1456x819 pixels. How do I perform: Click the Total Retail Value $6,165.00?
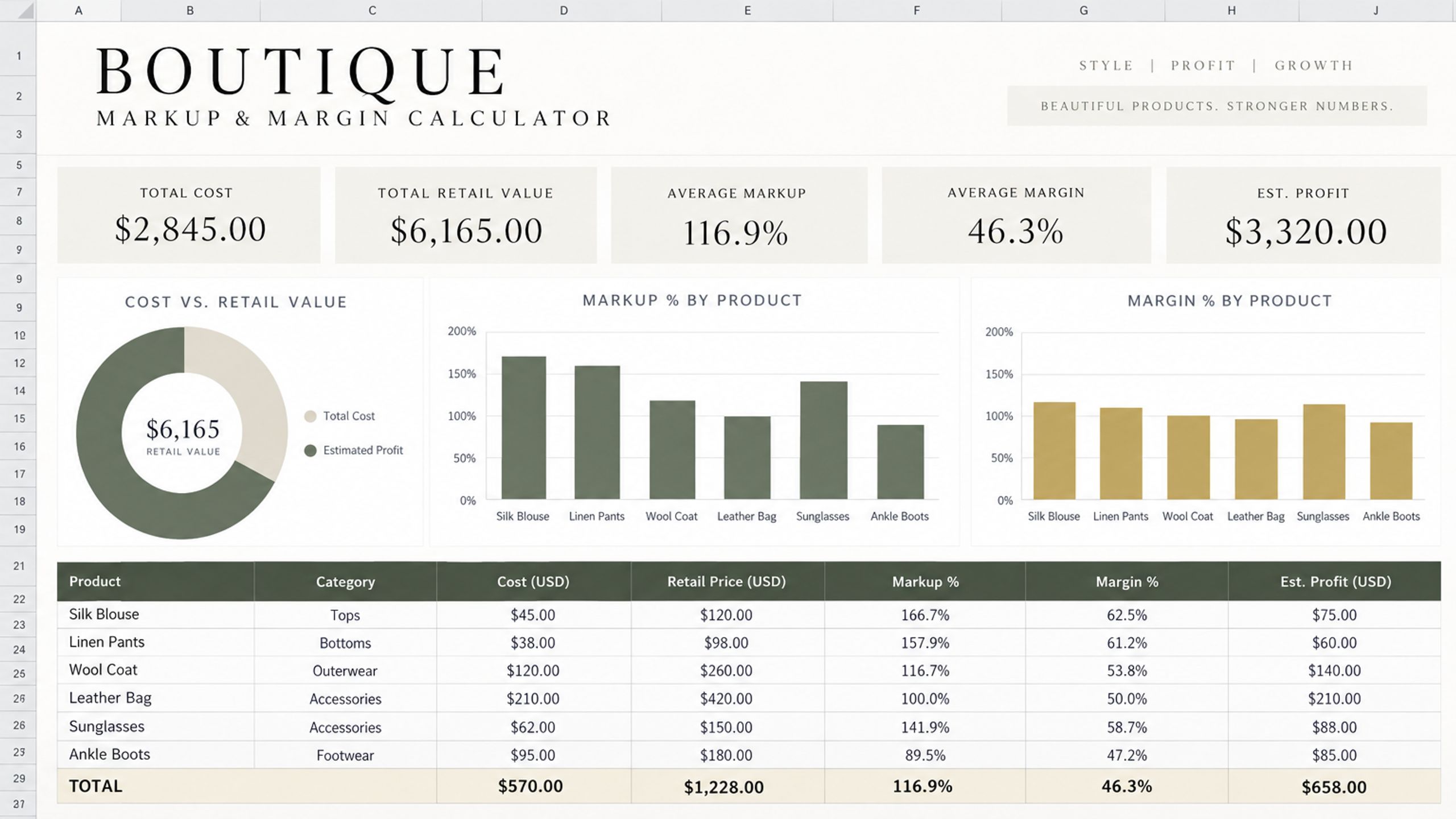point(466,231)
